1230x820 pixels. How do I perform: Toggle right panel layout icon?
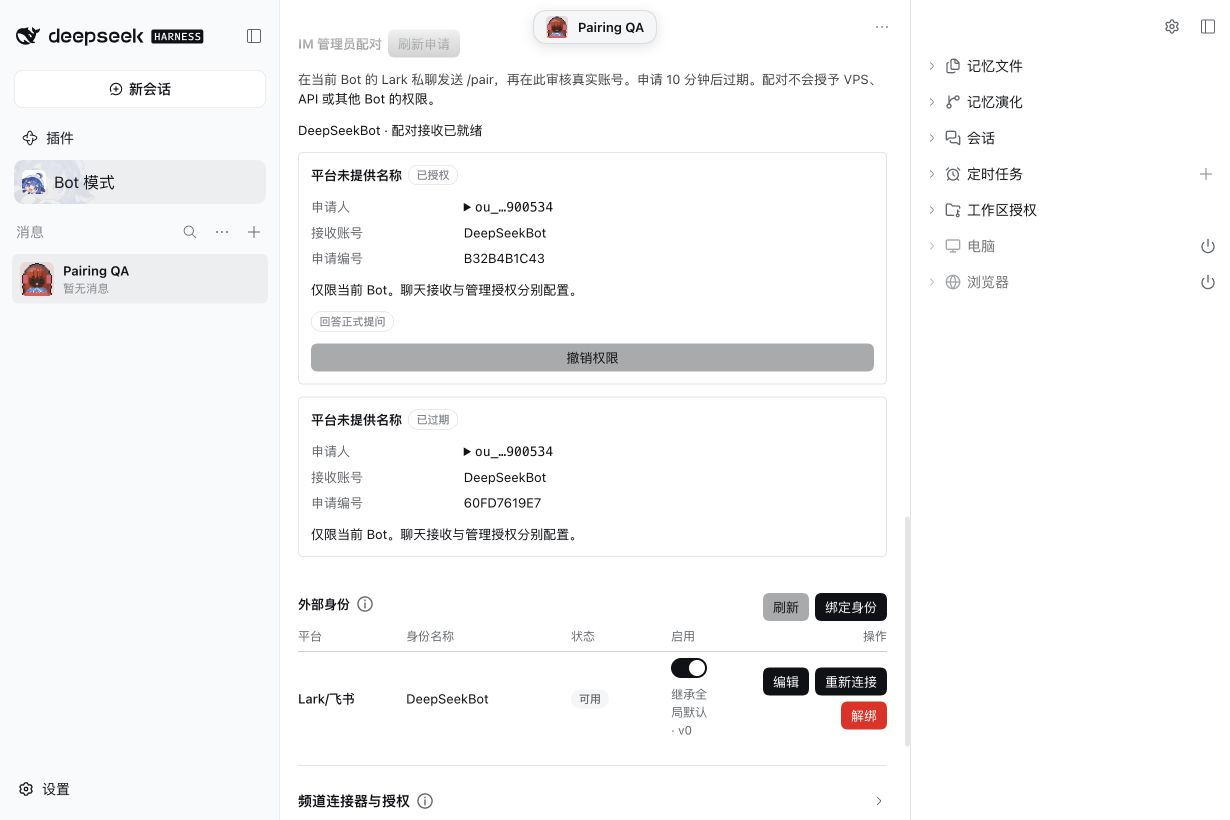tap(1208, 27)
